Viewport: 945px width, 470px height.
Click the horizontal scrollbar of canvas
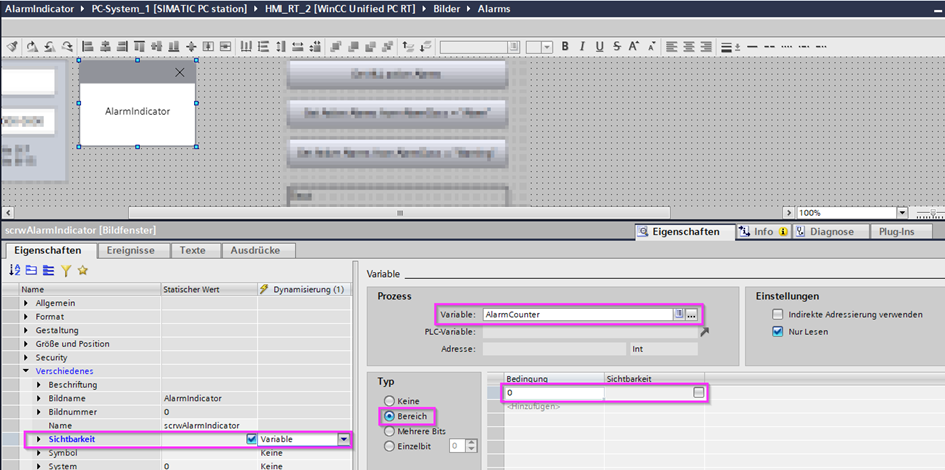pos(400,213)
